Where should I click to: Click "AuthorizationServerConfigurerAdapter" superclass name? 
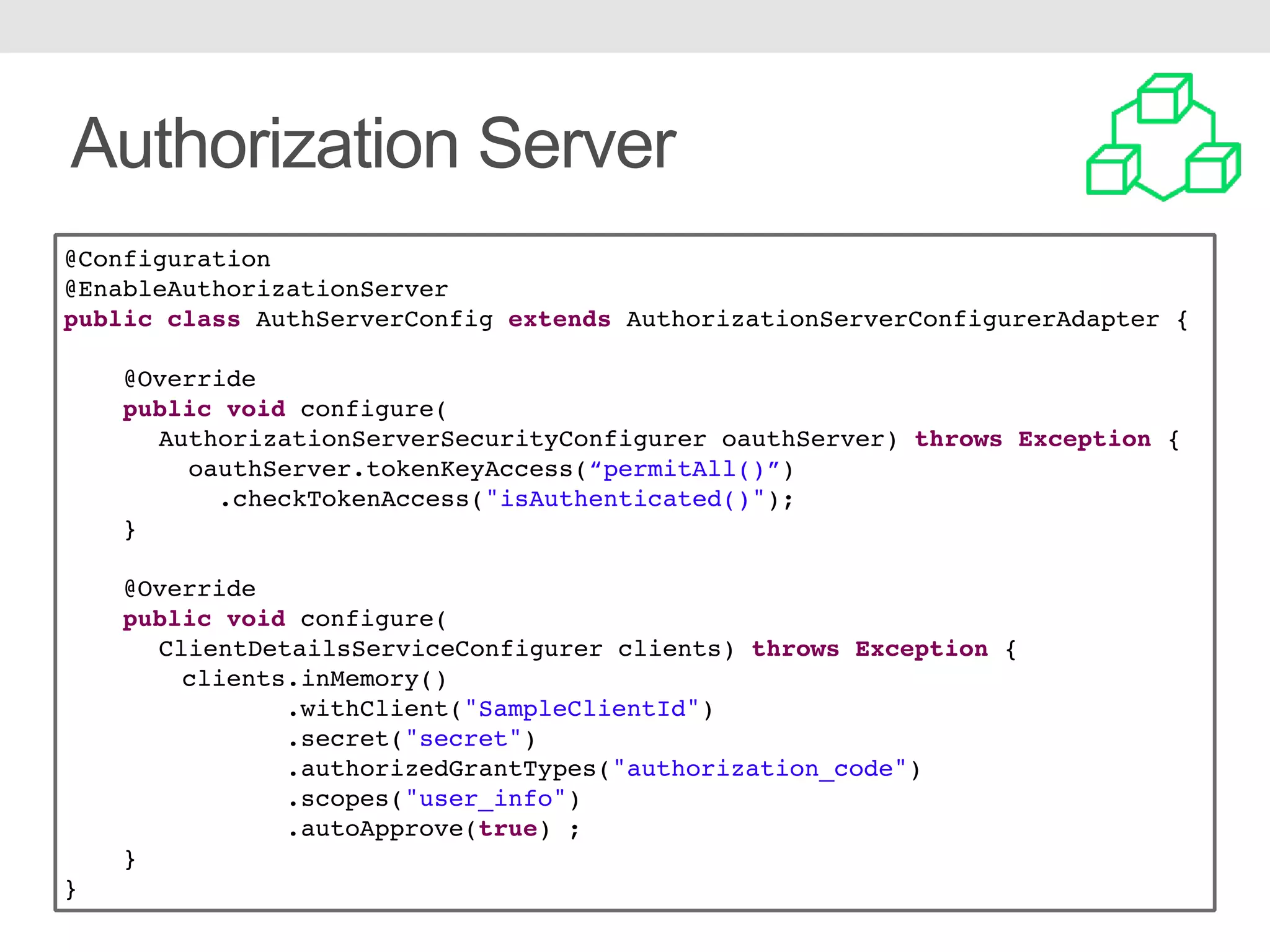tap(892, 320)
